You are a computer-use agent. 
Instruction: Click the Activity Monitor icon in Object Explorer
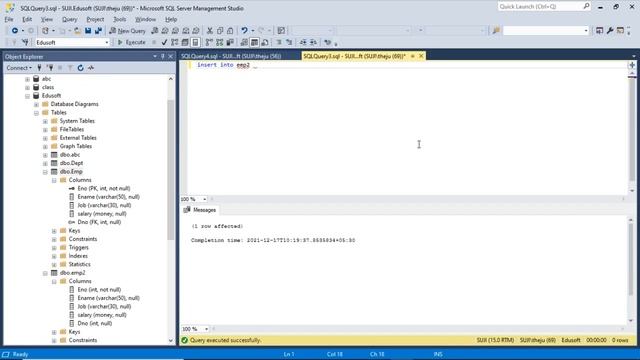coord(91,68)
